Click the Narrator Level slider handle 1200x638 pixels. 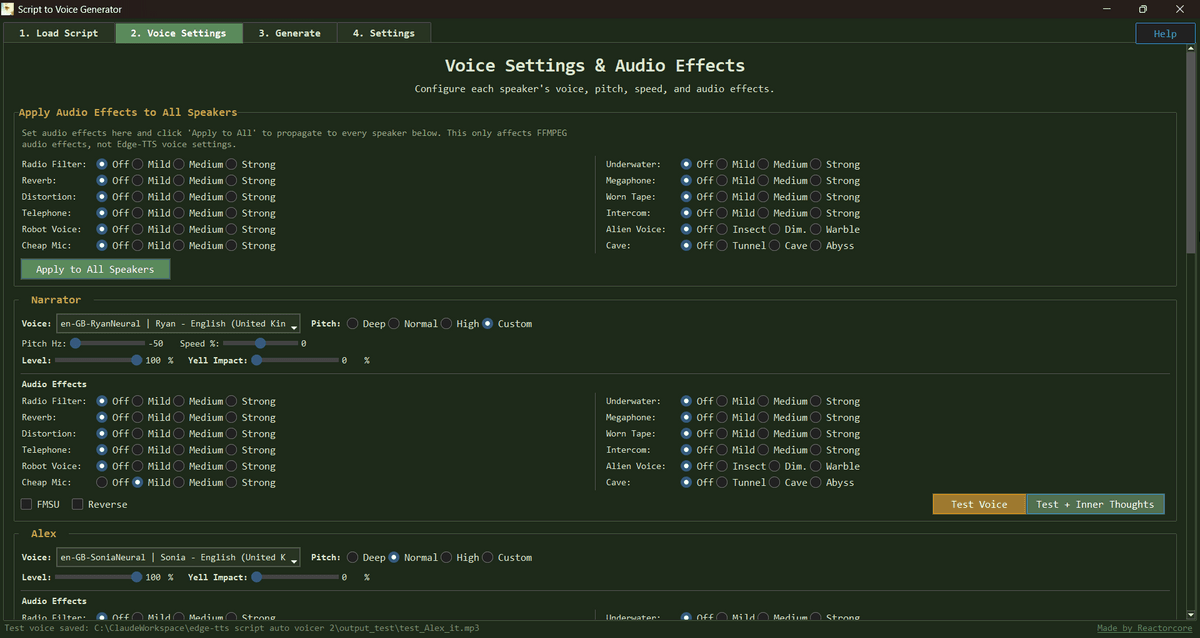pyautogui.click(x=136, y=360)
